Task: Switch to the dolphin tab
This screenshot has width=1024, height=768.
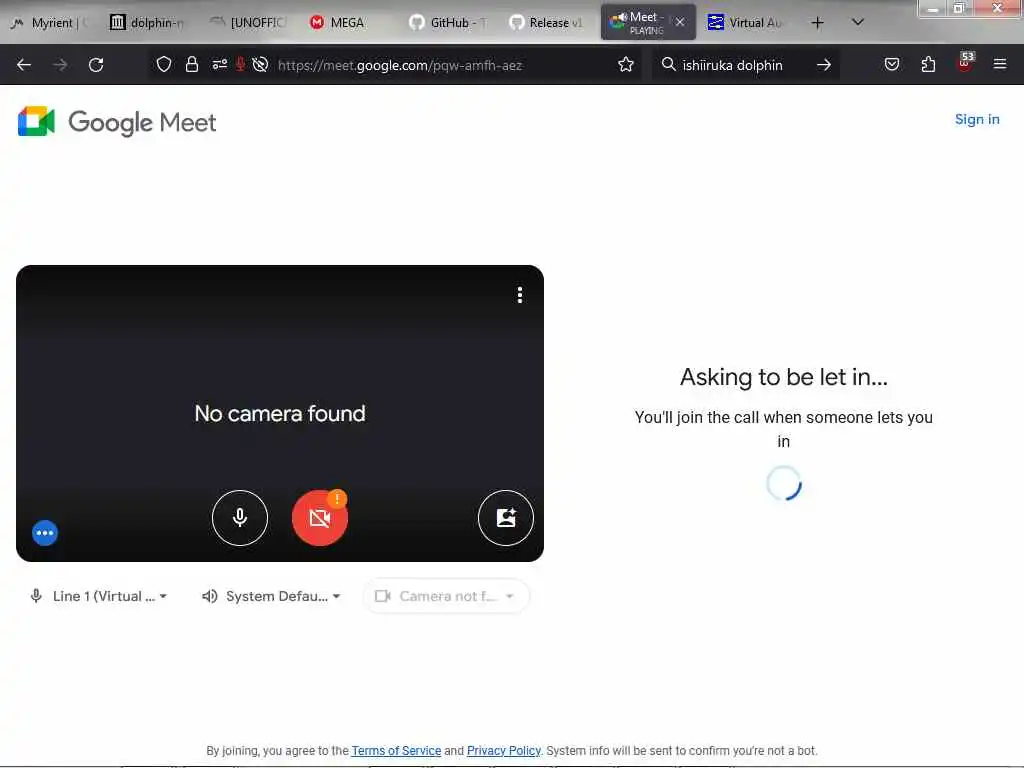Action: [147, 23]
